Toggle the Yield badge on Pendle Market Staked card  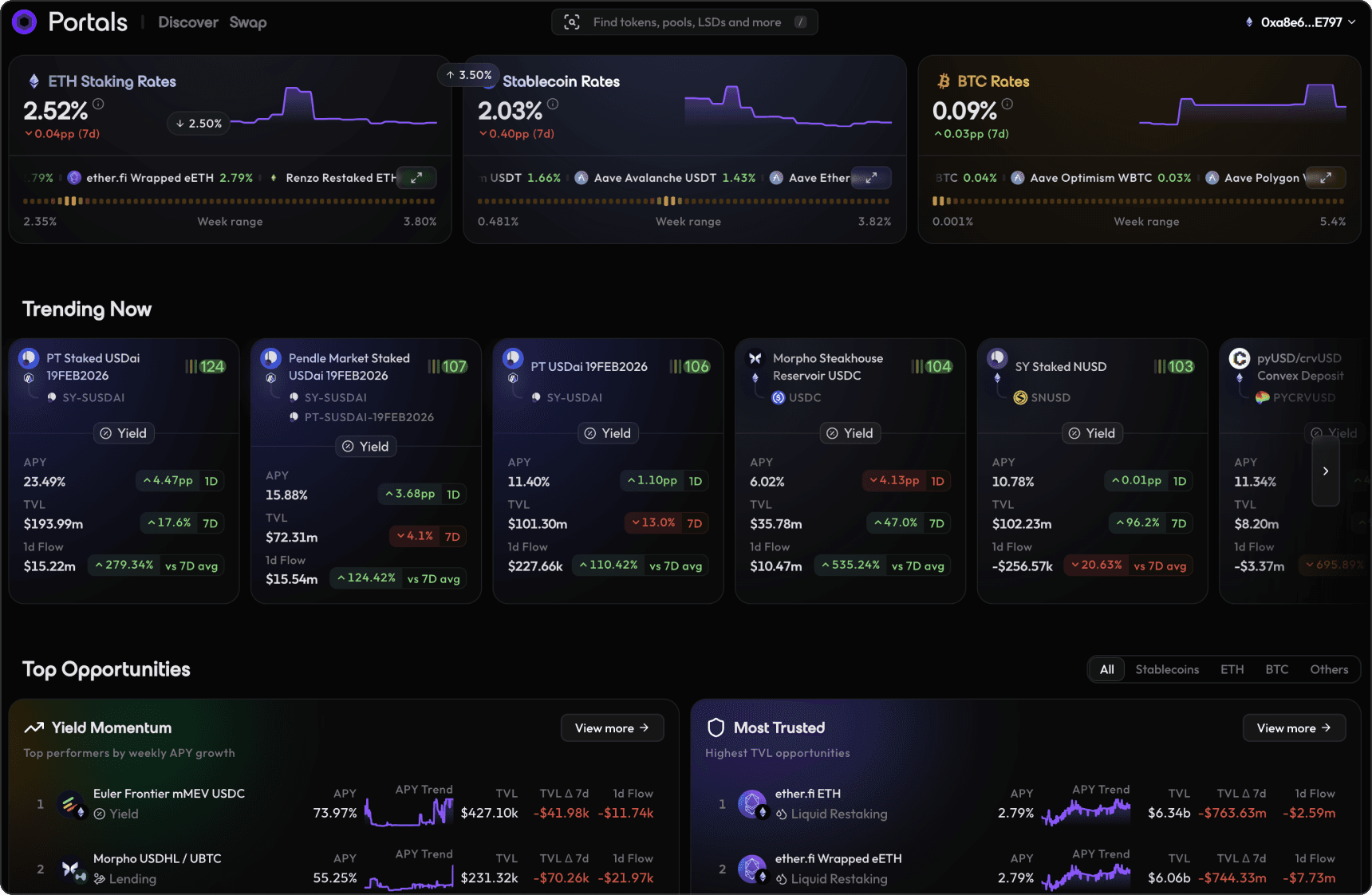coord(365,447)
